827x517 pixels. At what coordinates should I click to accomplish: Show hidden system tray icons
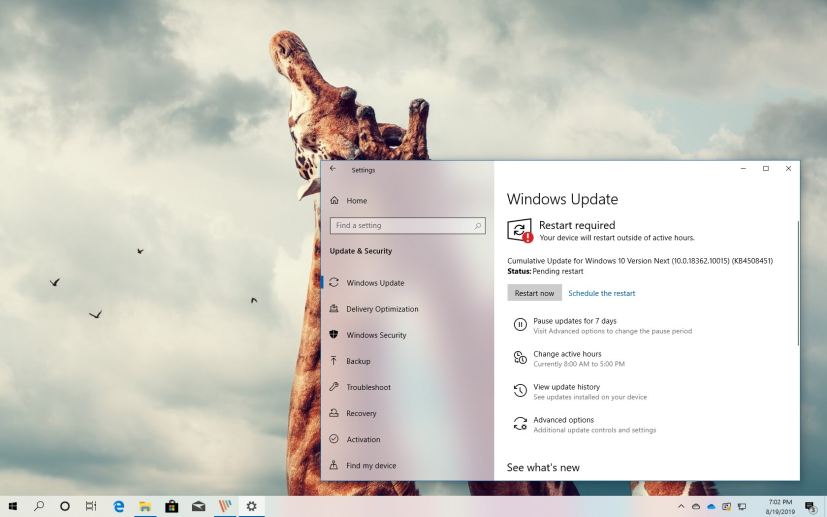pos(681,507)
